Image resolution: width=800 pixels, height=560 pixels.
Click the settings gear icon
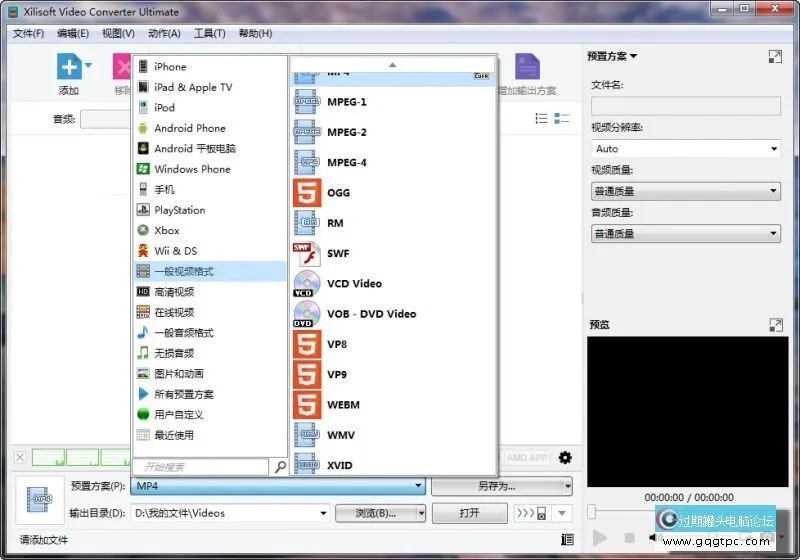(x=565, y=458)
